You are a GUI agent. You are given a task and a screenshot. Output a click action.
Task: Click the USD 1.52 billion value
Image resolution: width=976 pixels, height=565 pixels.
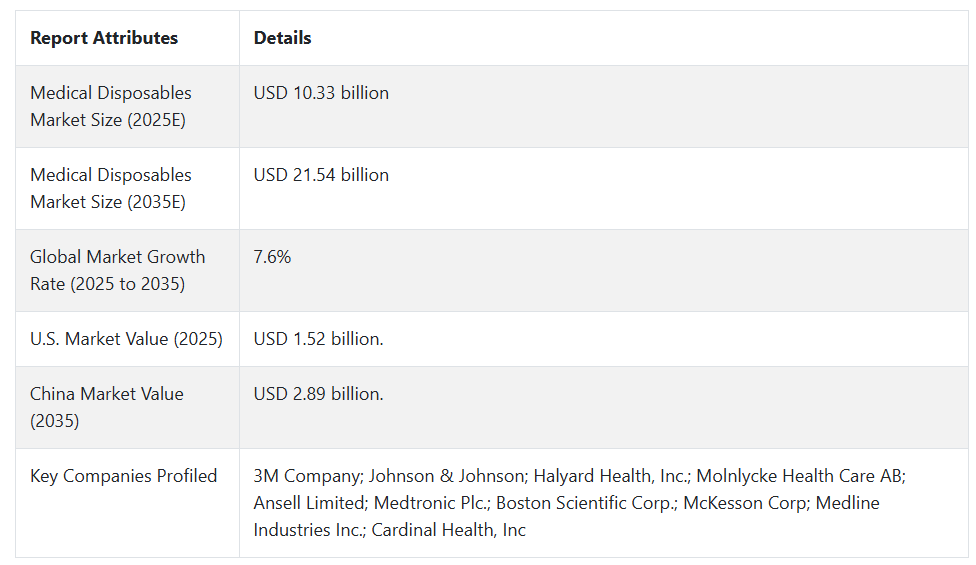click(x=318, y=339)
